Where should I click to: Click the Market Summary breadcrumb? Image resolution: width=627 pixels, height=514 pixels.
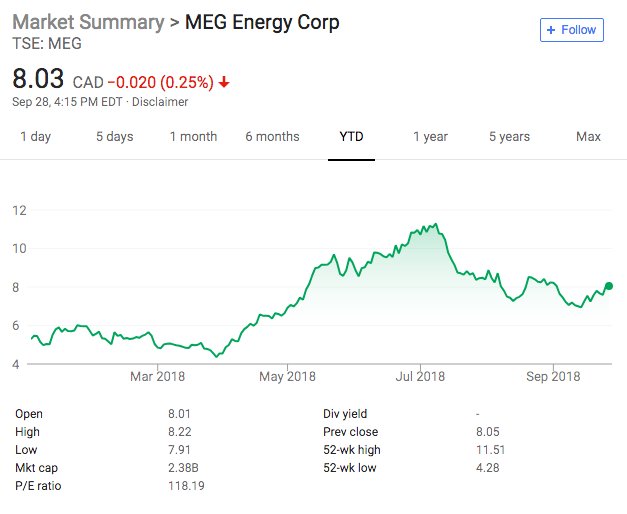tap(89, 22)
